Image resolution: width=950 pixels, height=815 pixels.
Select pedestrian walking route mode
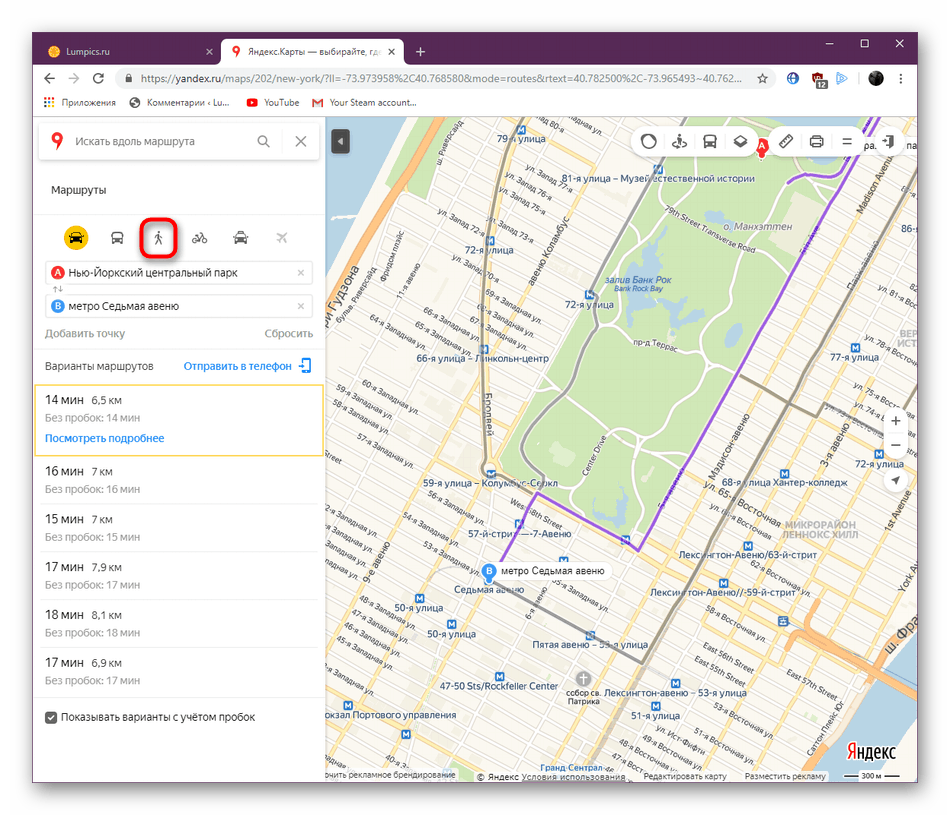158,238
